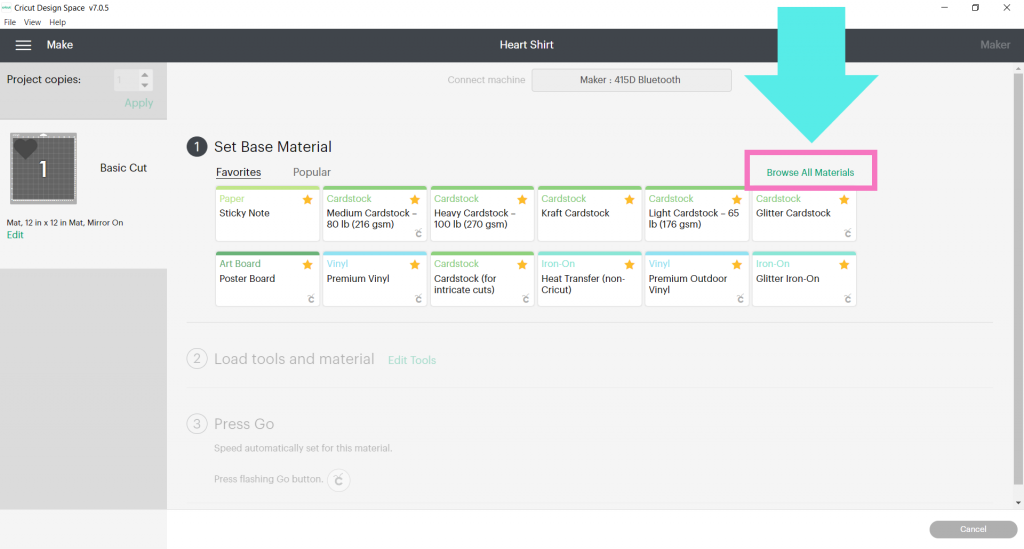Click Cricut logo on Glitter Iron-On card
The height and width of the screenshot is (549, 1024).
(x=848, y=299)
